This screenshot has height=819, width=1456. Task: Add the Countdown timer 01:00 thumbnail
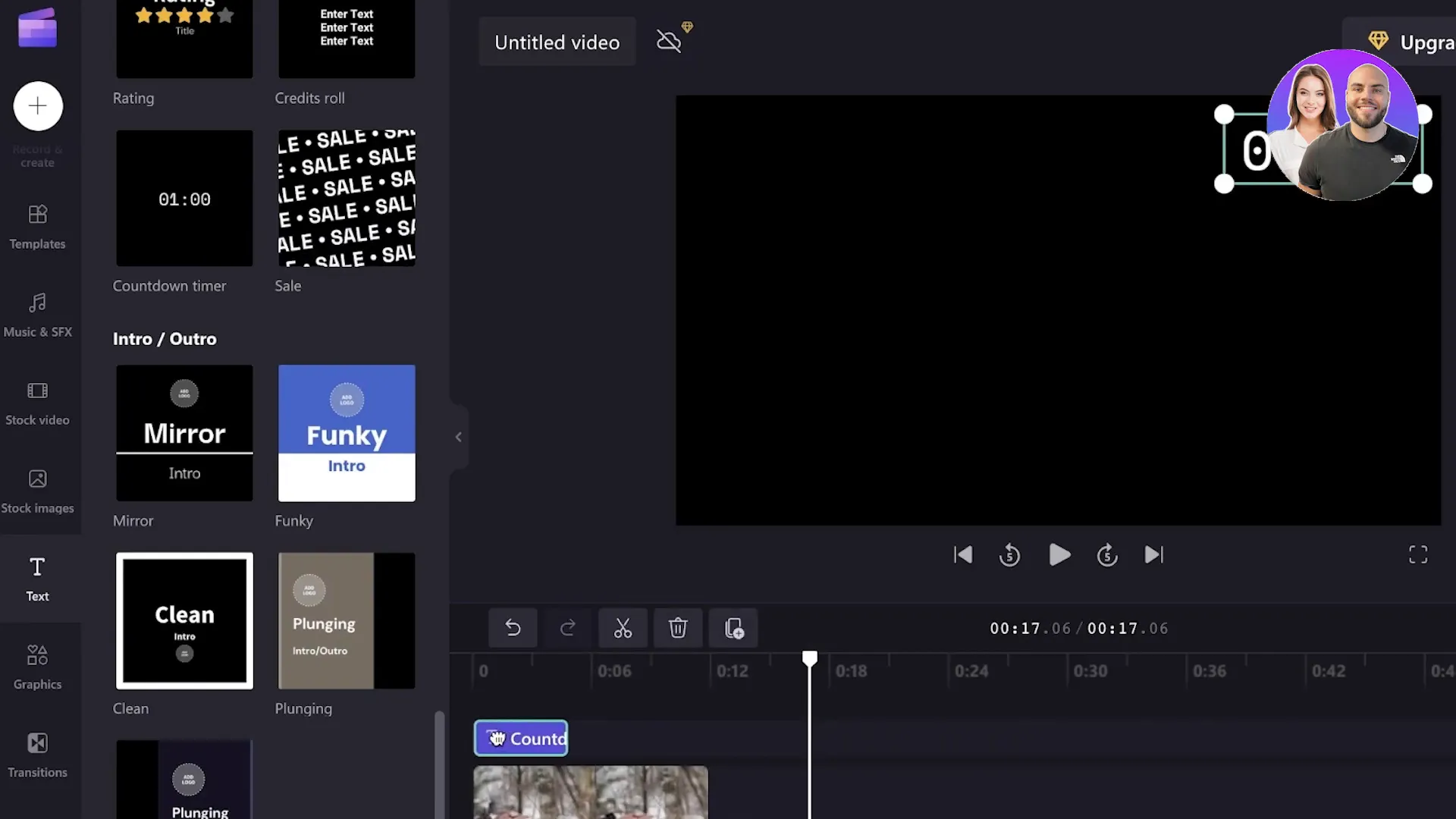click(x=184, y=198)
